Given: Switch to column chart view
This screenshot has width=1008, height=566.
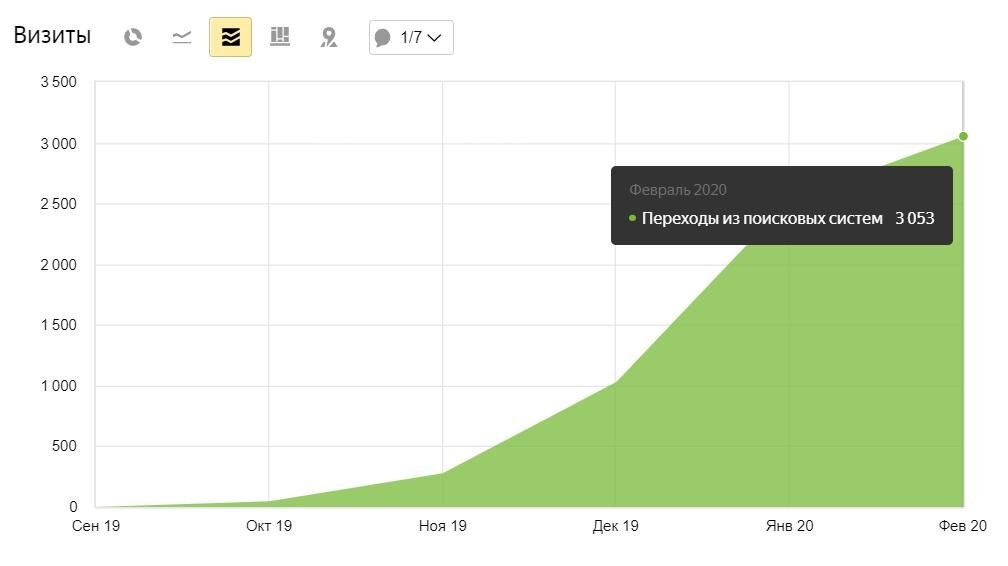Looking at the screenshot, I should 280,37.
